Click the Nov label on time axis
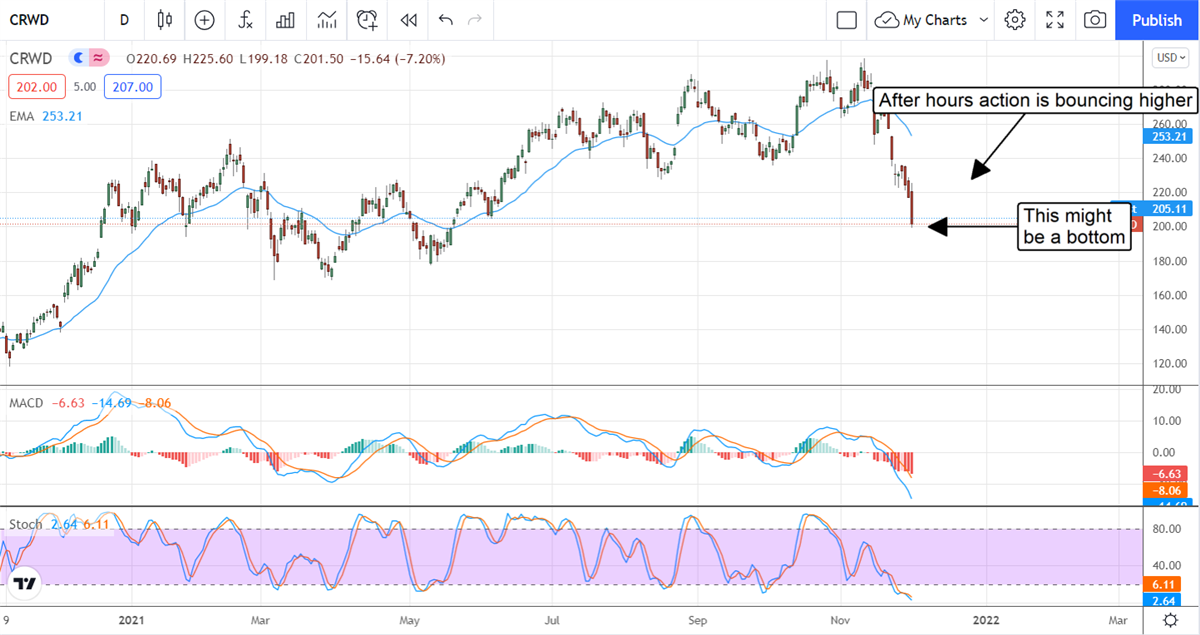This screenshot has height=635, width=1200. (x=841, y=620)
